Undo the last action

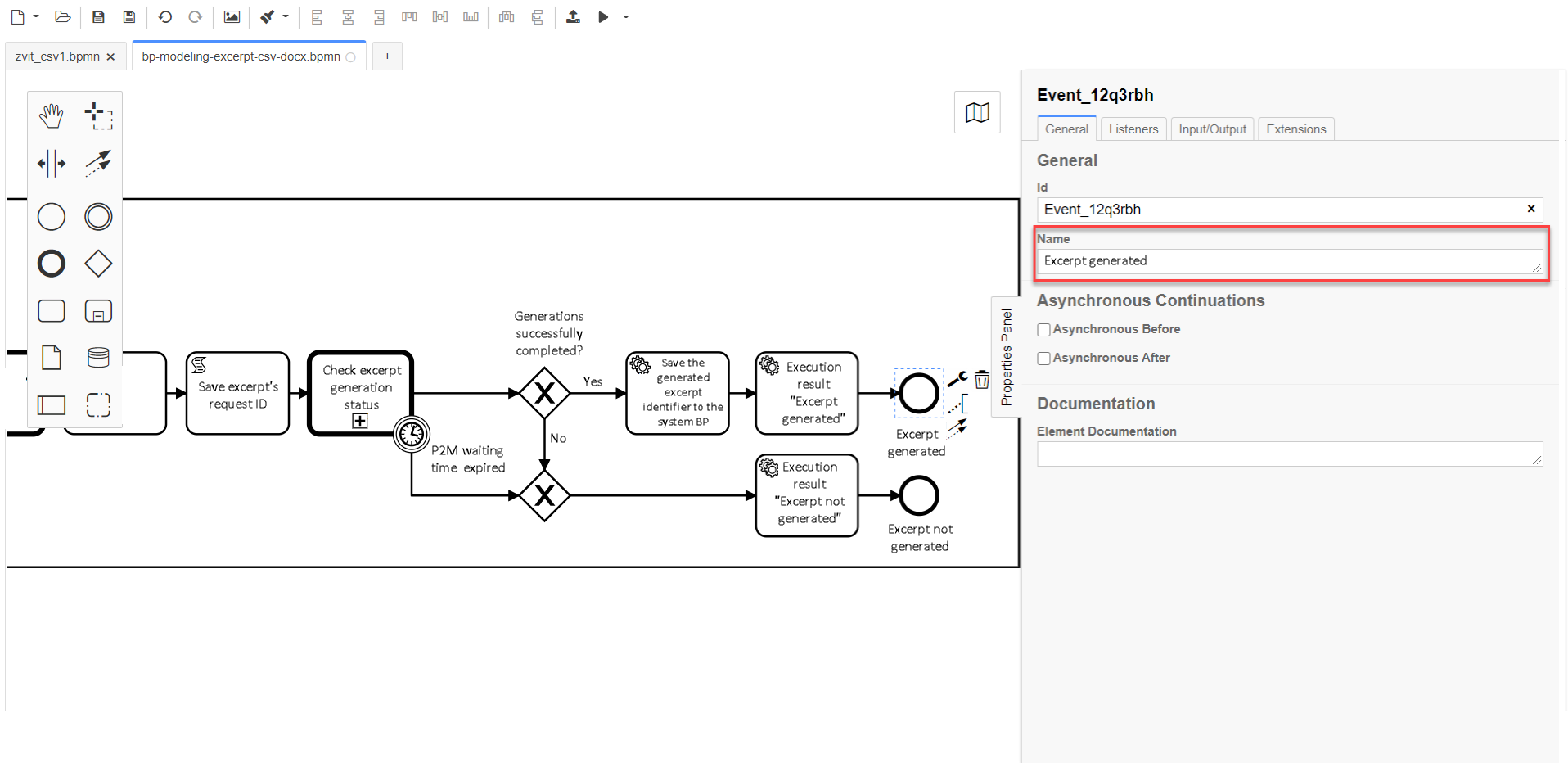164,16
